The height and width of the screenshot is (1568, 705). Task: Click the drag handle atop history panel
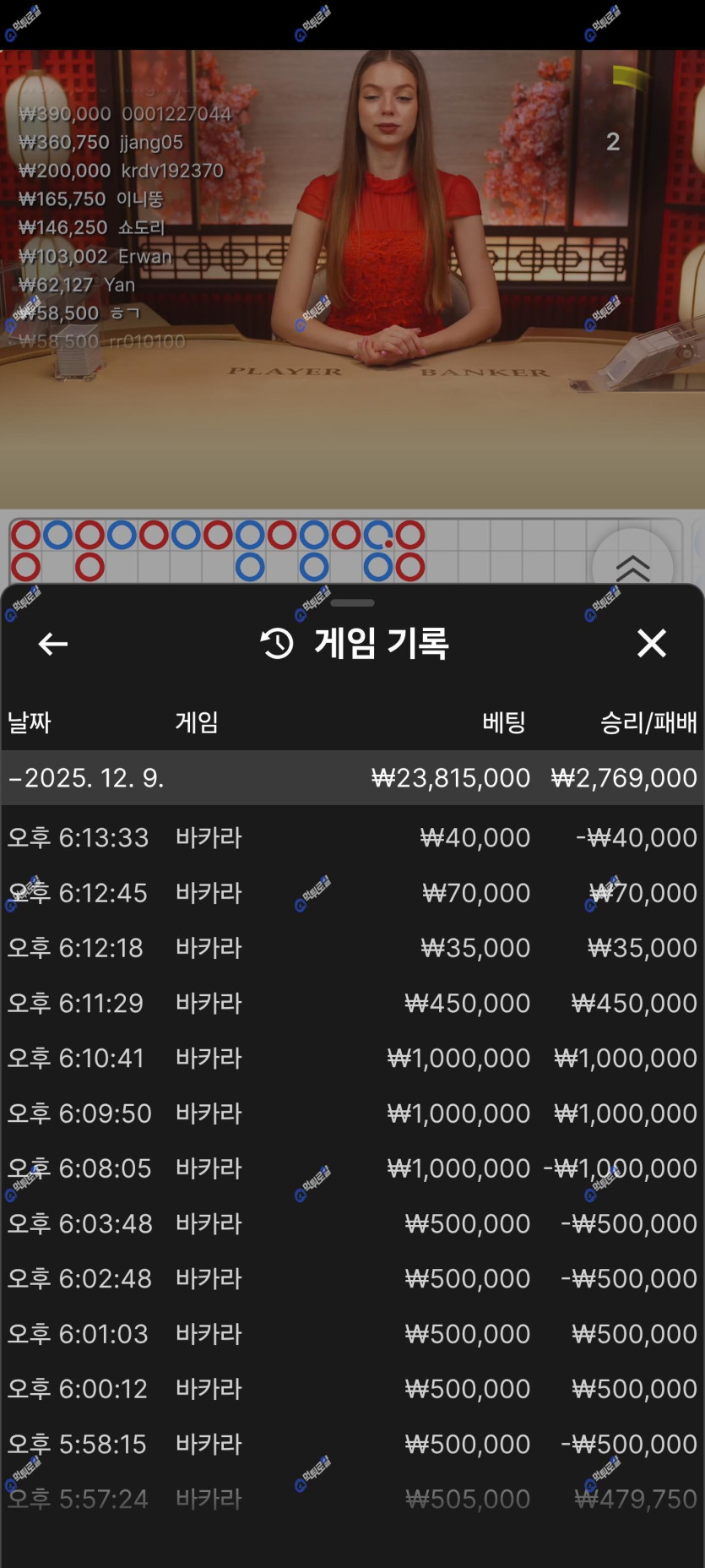352,603
